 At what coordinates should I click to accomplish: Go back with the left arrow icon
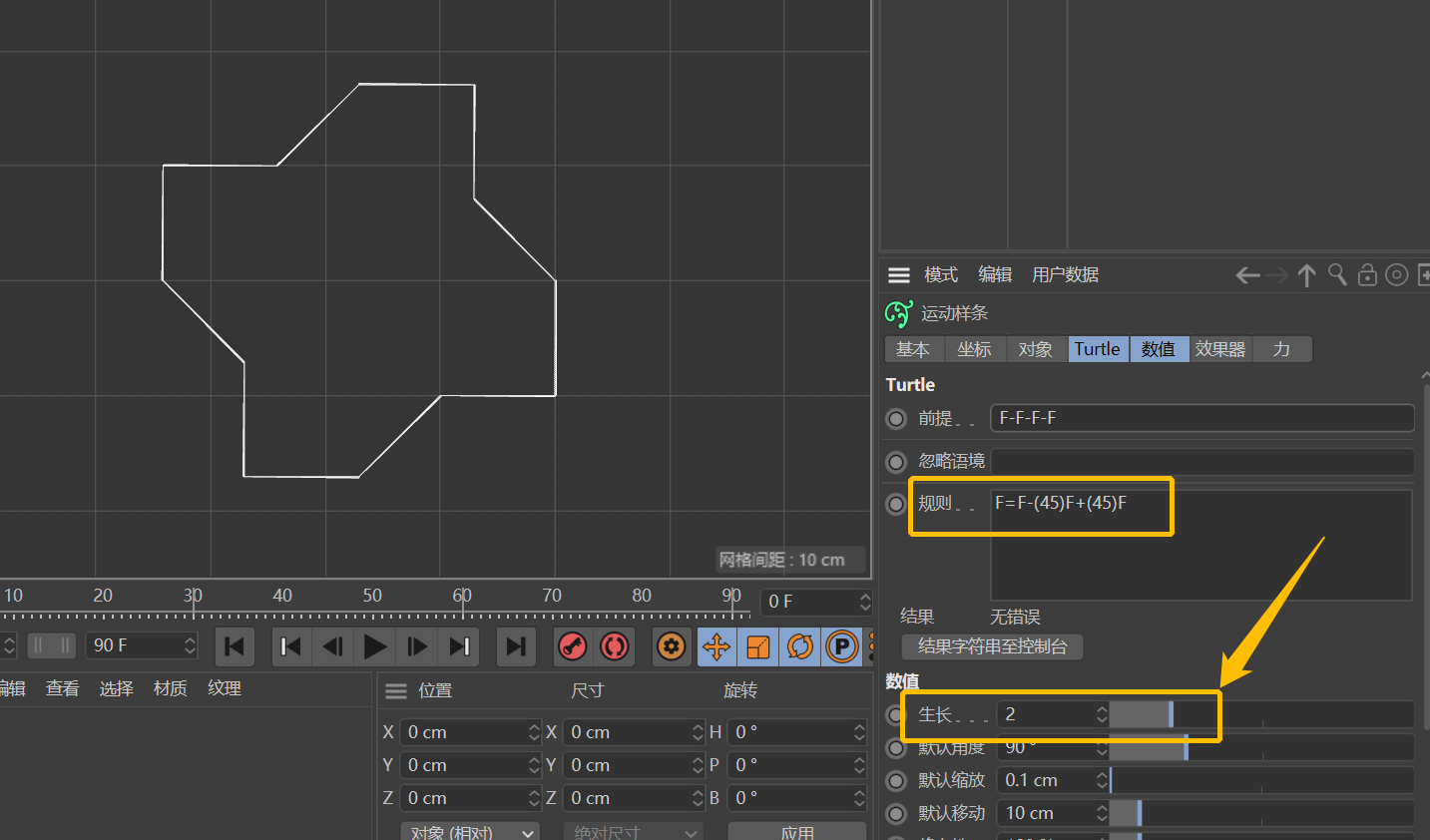1247,274
